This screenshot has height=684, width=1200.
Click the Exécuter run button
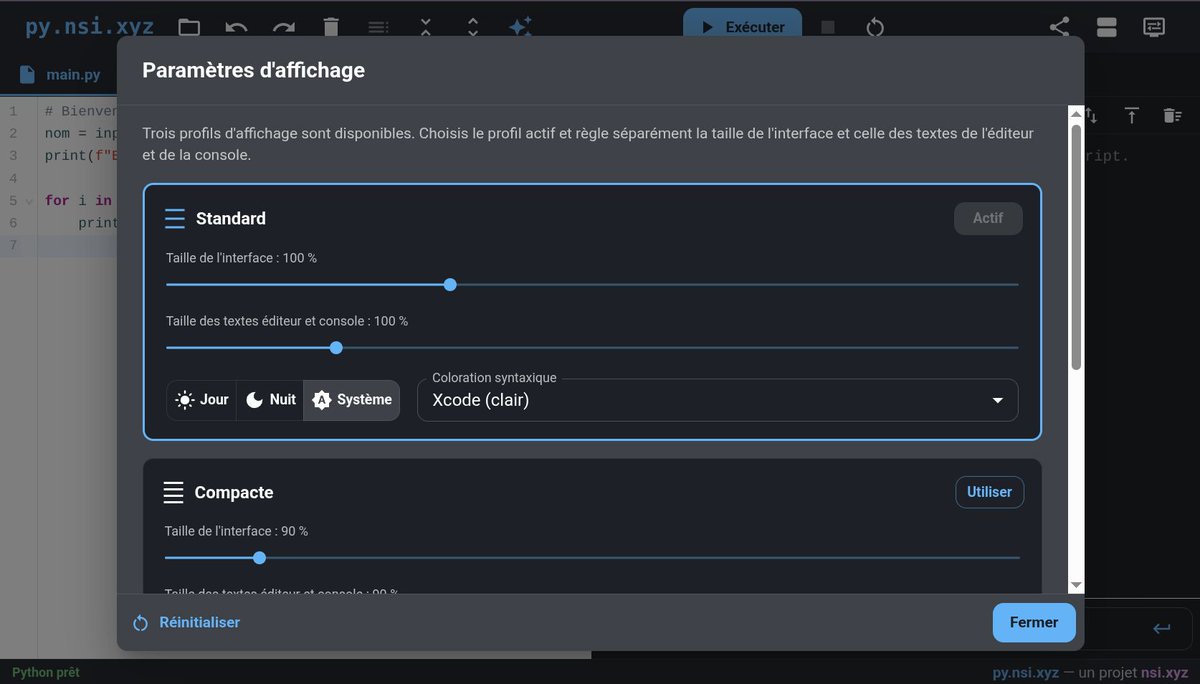742,27
